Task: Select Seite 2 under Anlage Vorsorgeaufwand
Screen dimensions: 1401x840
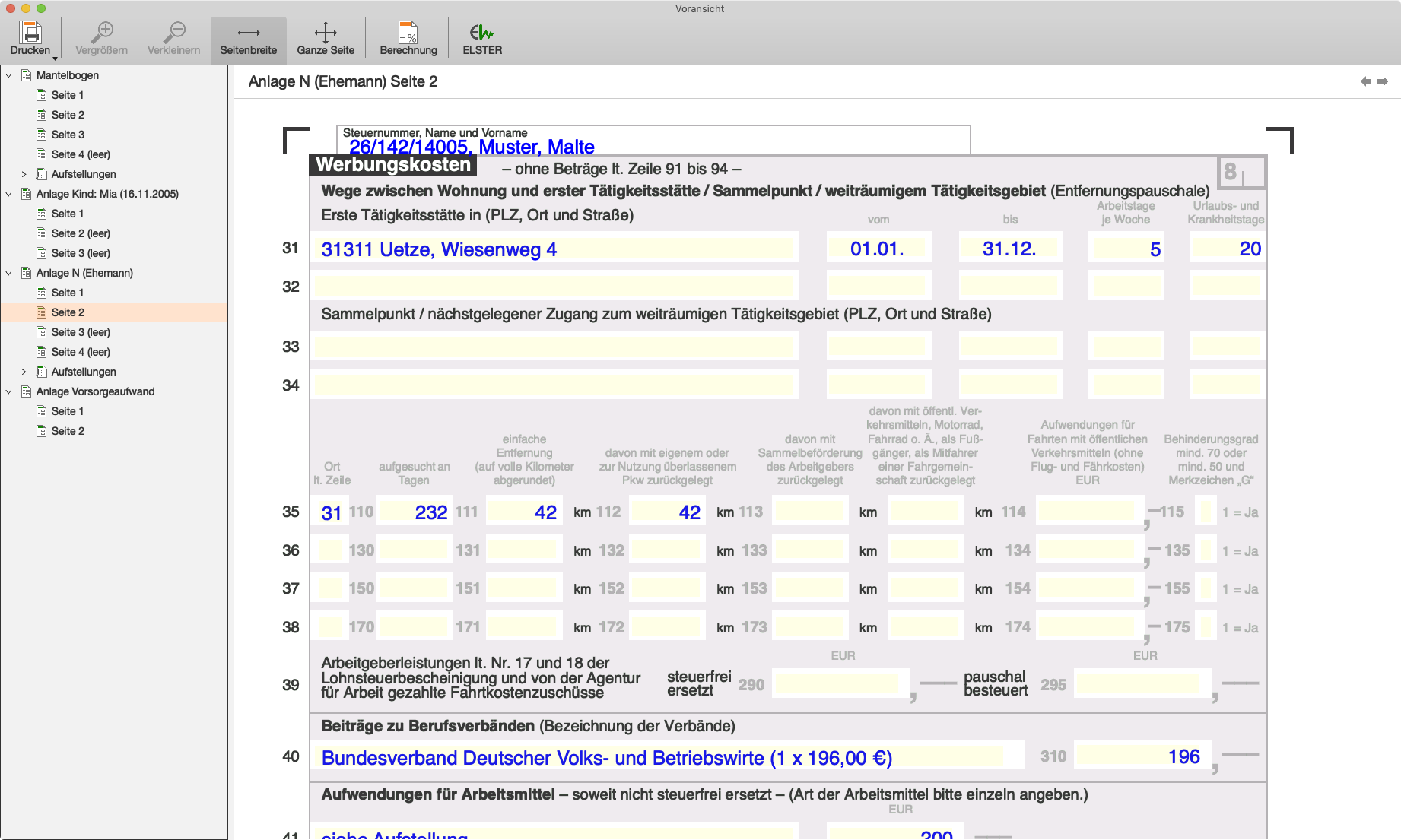Action: (x=68, y=431)
